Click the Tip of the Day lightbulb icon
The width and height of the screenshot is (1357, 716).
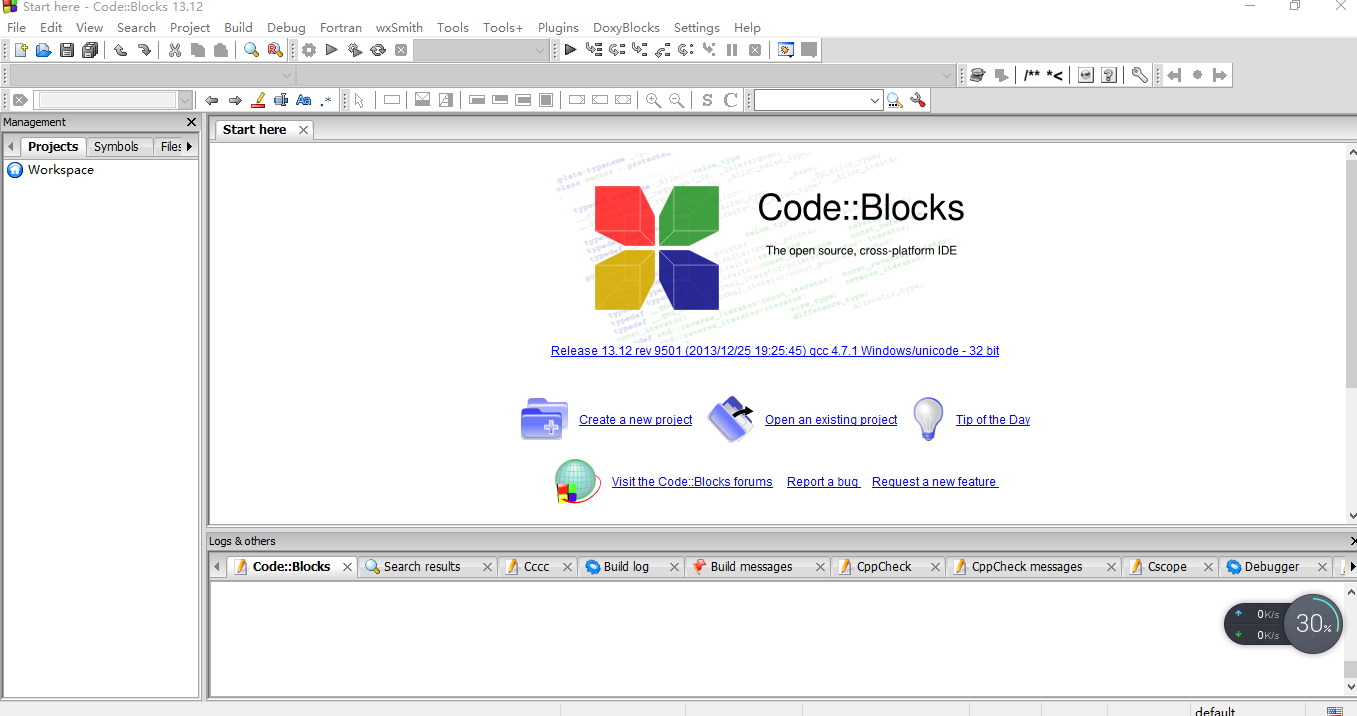[x=929, y=419]
